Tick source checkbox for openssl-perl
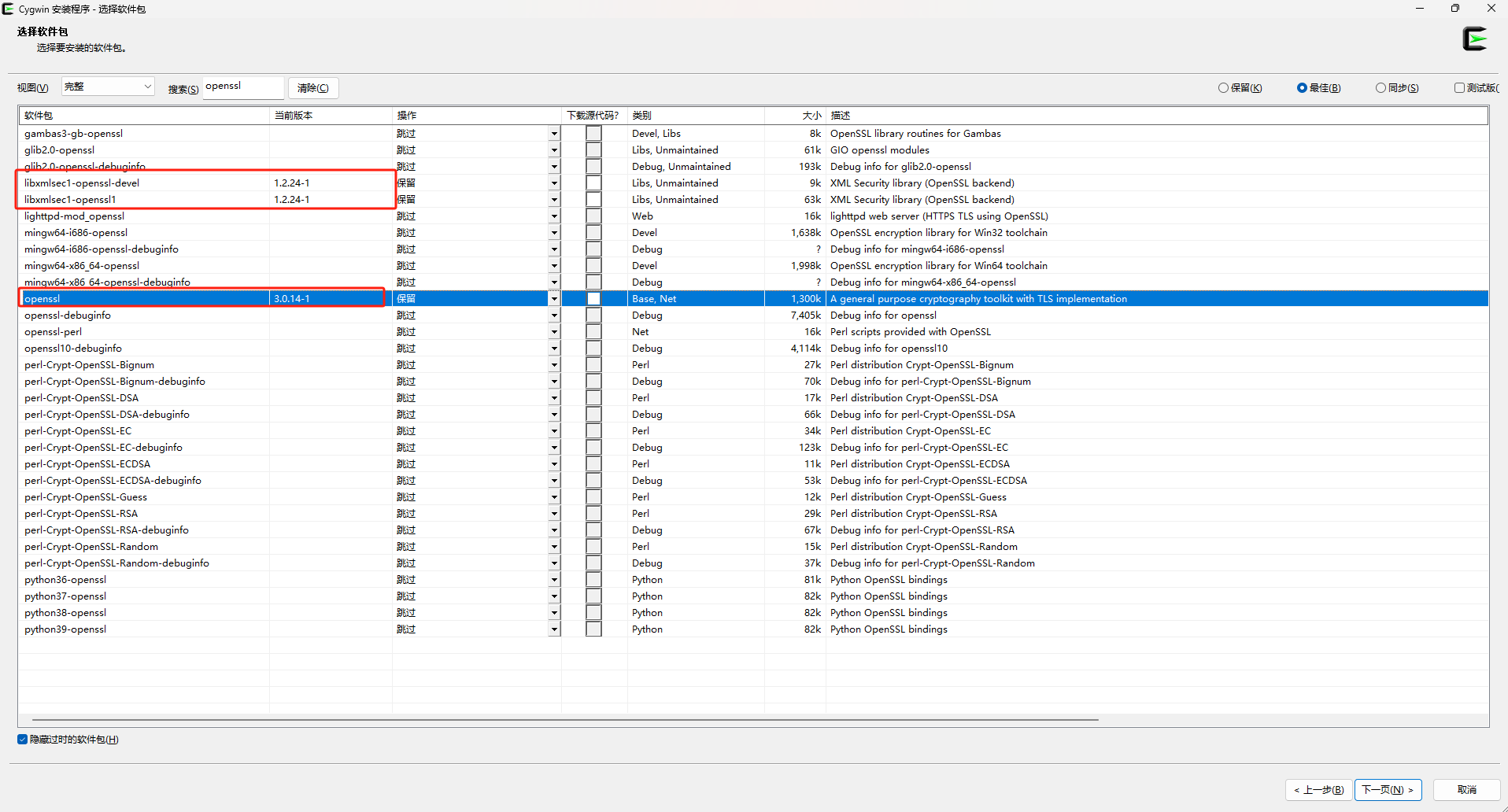Image resolution: width=1508 pixels, height=812 pixels. pyautogui.click(x=593, y=332)
